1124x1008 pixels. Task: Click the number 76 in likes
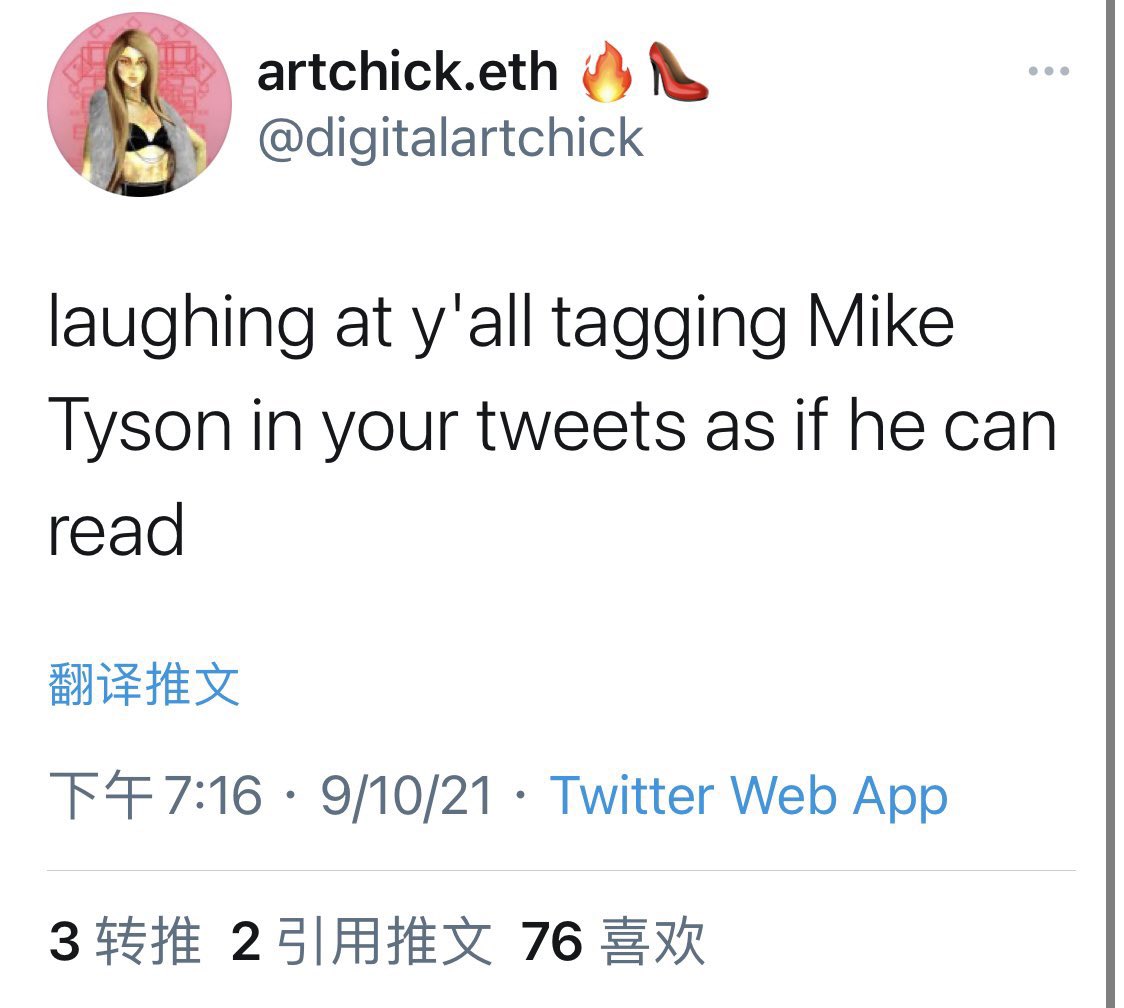tap(551, 941)
